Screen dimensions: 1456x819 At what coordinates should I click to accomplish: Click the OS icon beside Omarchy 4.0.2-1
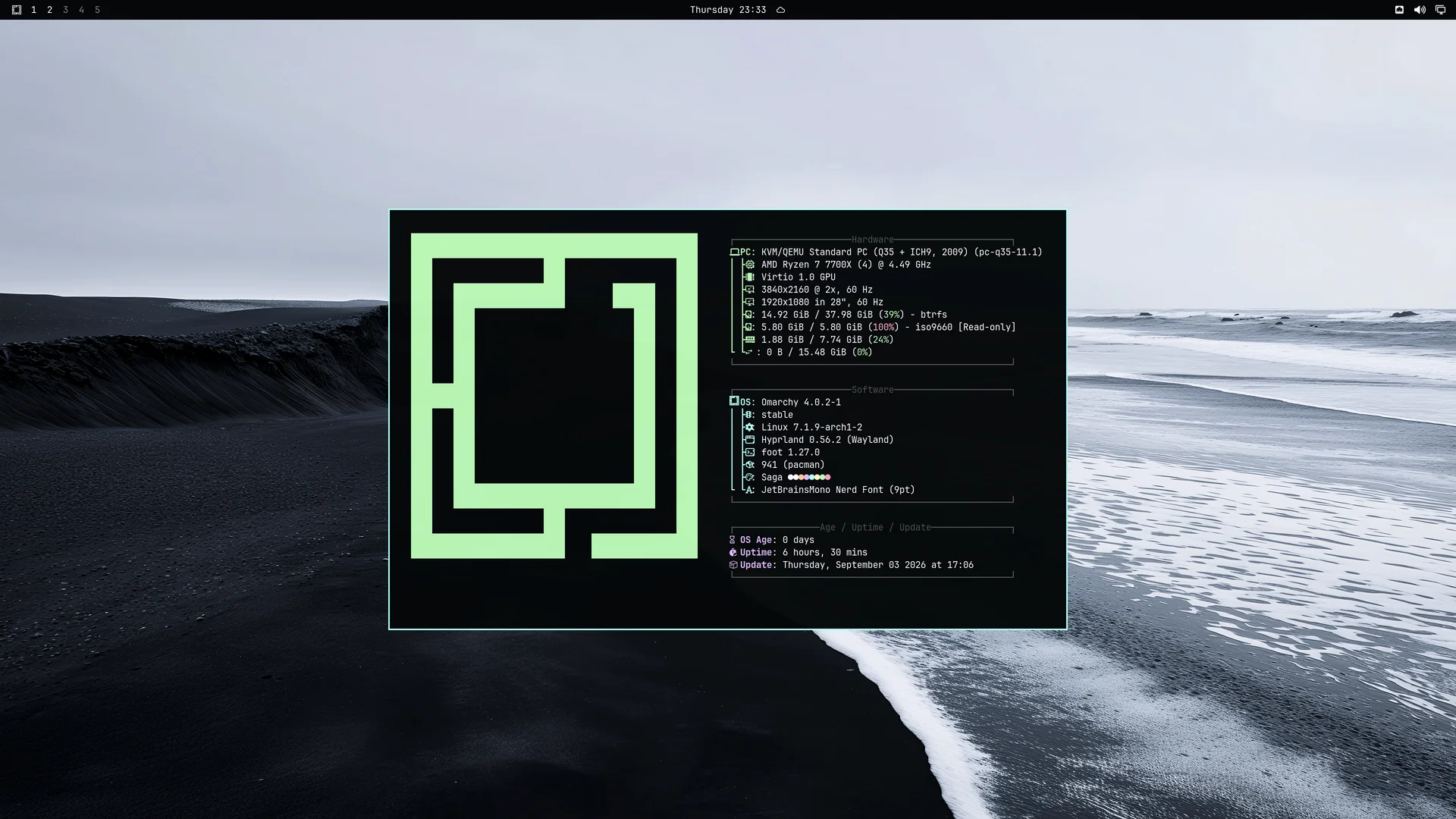coord(734,401)
